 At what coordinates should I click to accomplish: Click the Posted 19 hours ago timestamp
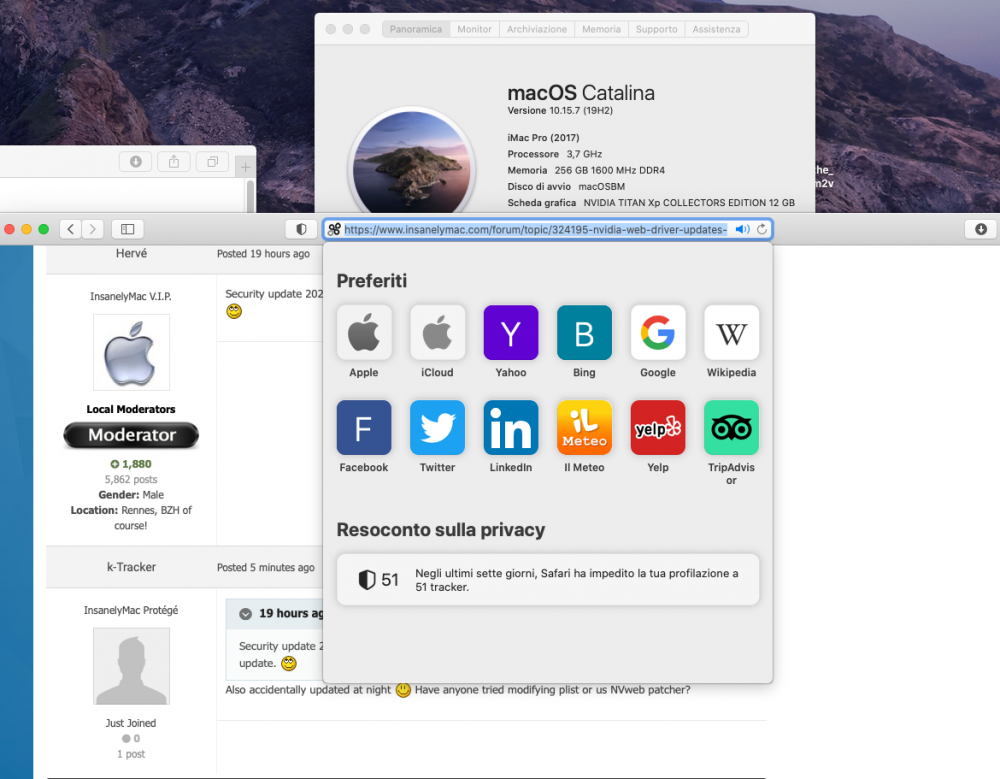point(263,253)
